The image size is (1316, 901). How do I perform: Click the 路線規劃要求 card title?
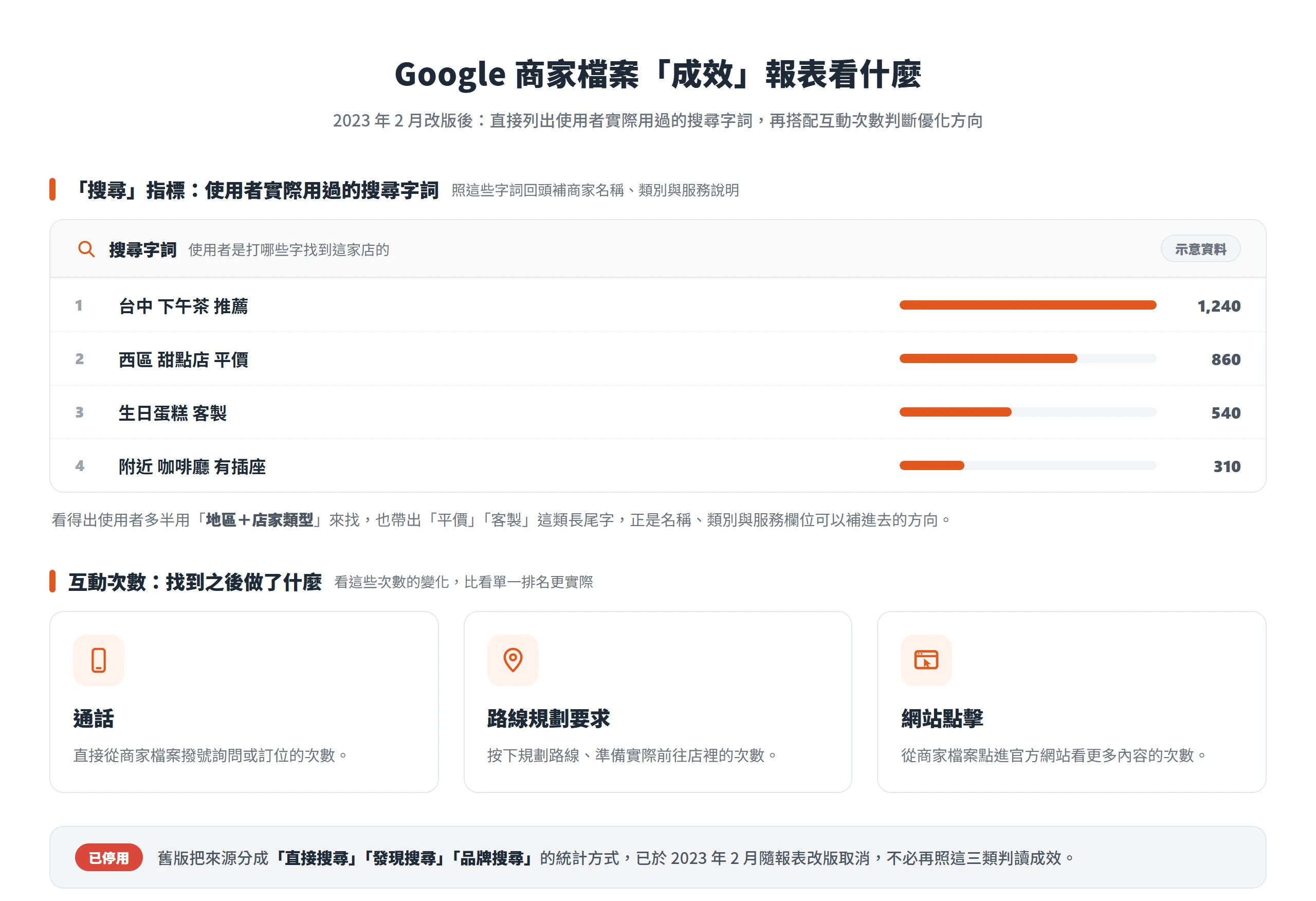[548, 718]
